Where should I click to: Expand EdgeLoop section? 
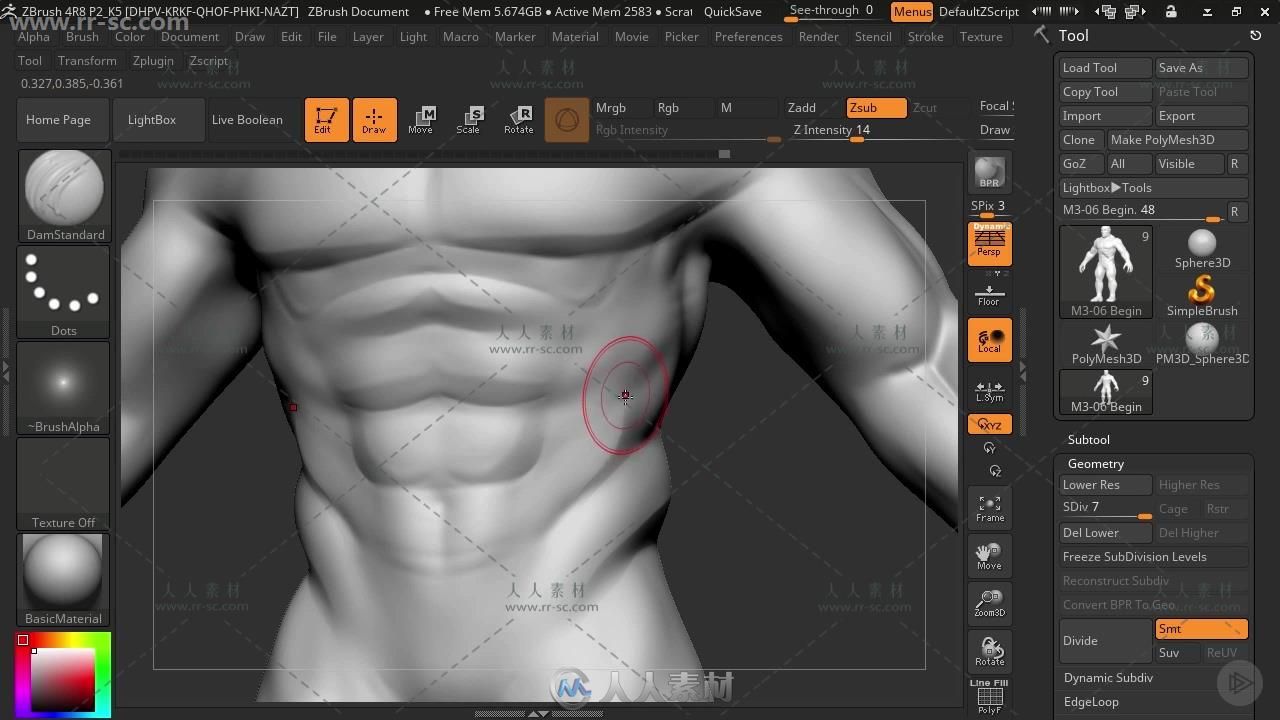pos(1091,702)
